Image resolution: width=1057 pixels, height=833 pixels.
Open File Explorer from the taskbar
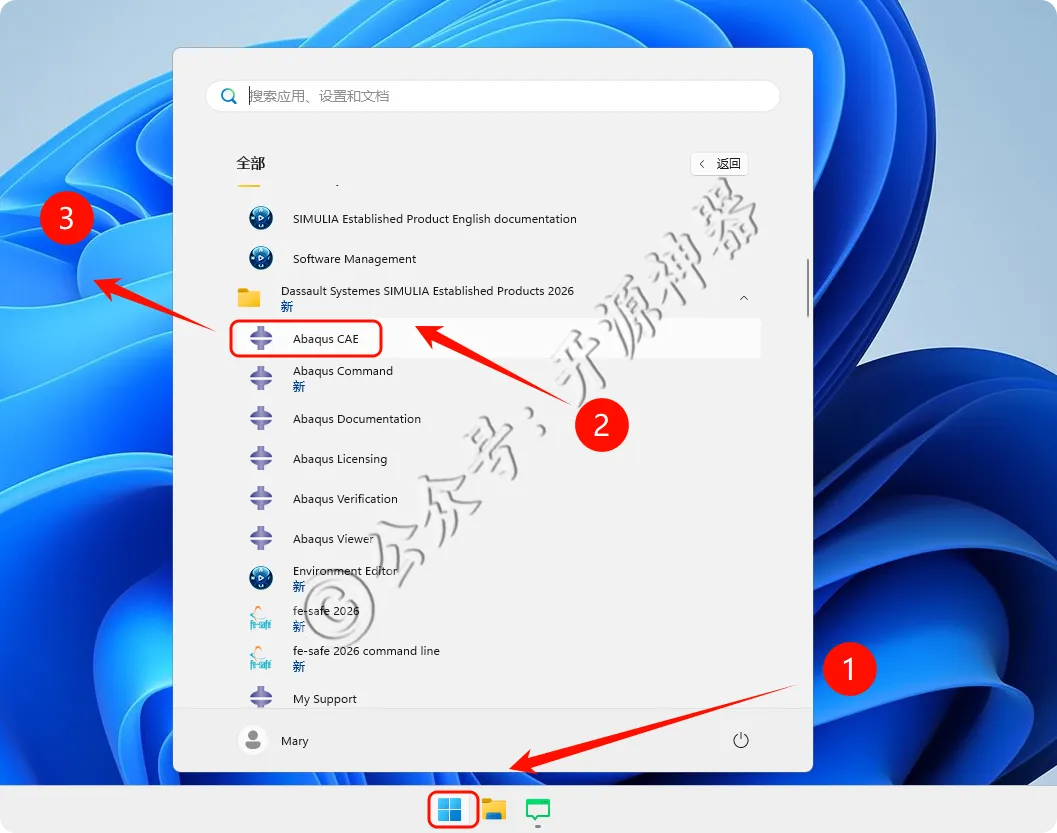click(494, 809)
